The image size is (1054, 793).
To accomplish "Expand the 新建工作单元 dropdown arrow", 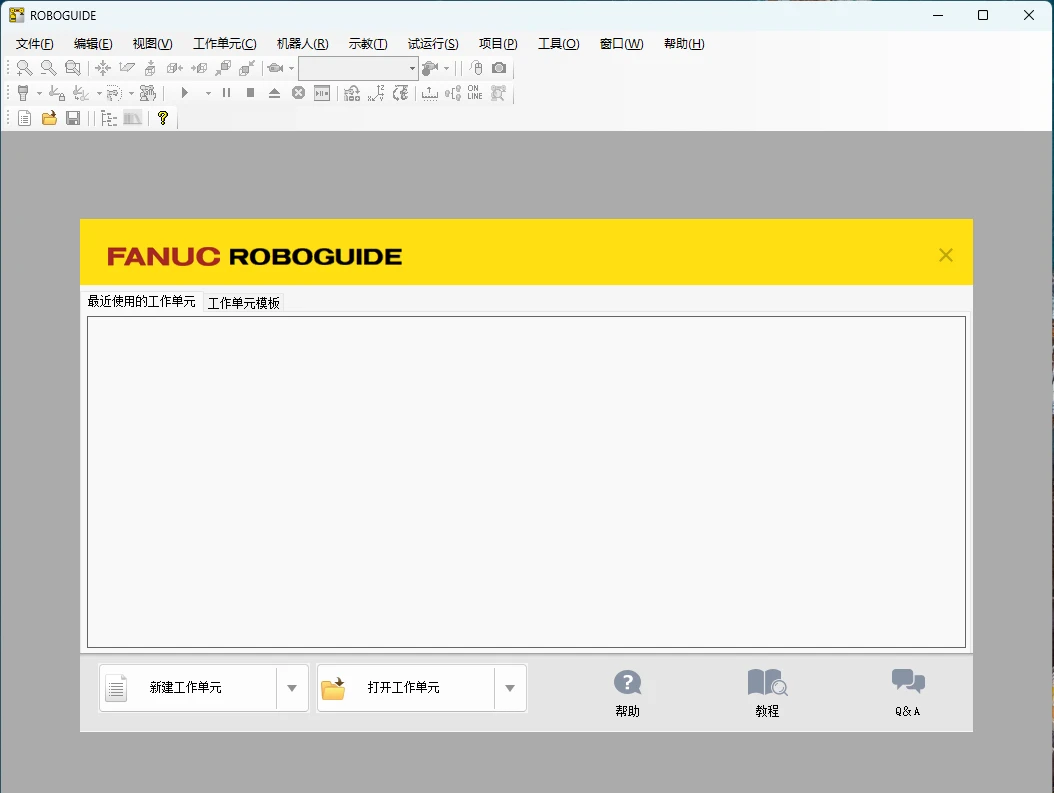I will pyautogui.click(x=291, y=688).
